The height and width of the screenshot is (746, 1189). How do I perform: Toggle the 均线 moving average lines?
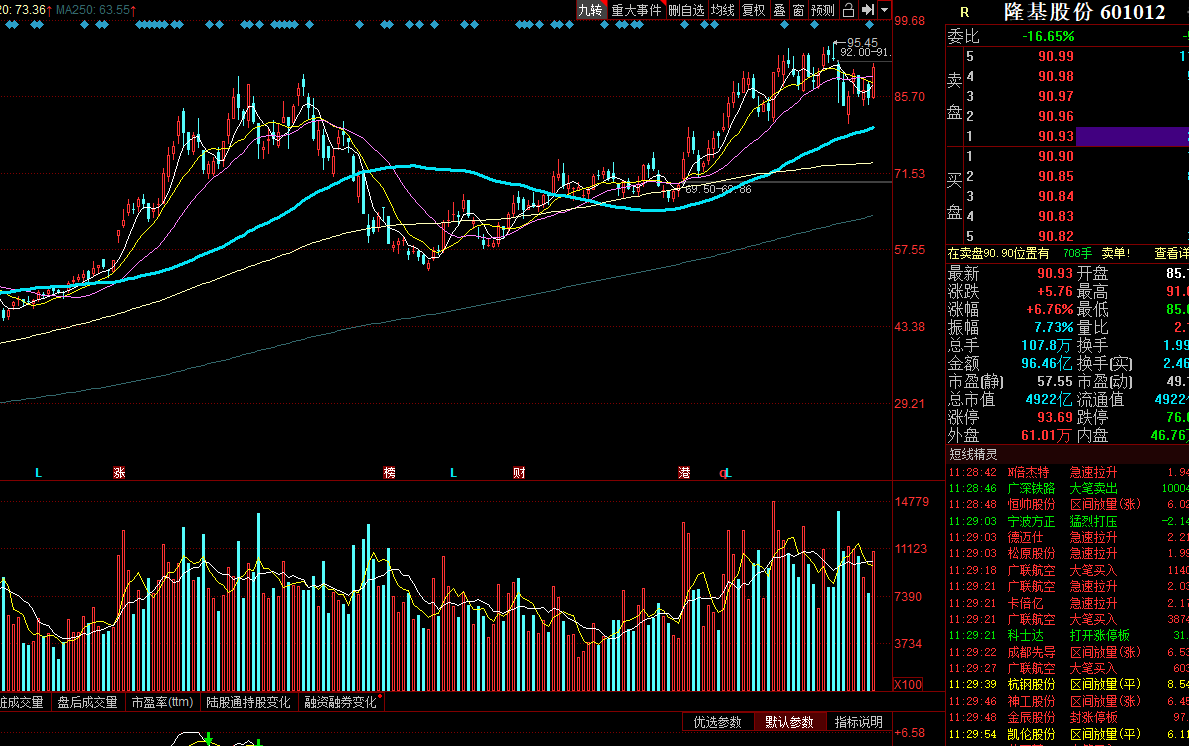[x=723, y=10]
